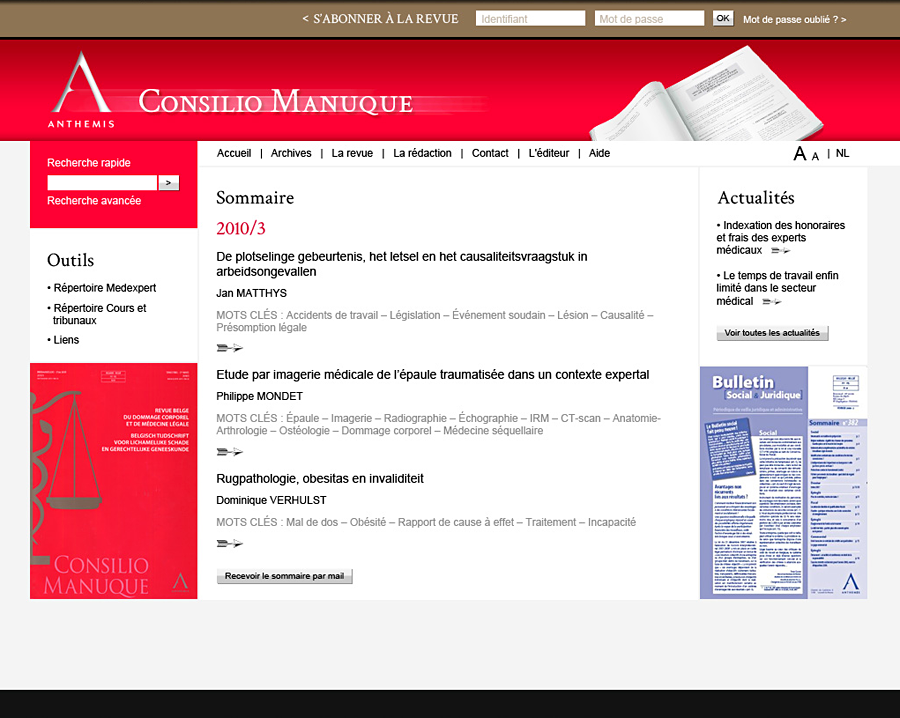Click keywords line starting Épaule – Imagerie

coord(439,425)
